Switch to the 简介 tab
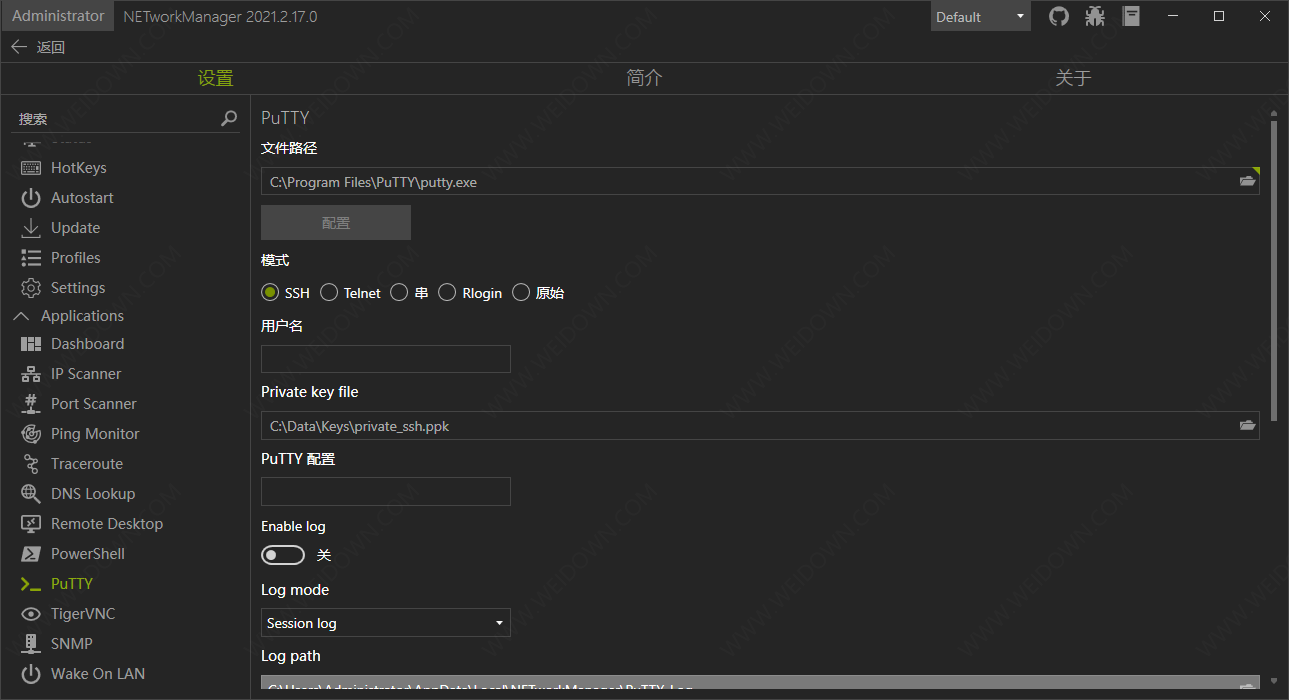This screenshot has height=700, width=1289. coord(644,78)
